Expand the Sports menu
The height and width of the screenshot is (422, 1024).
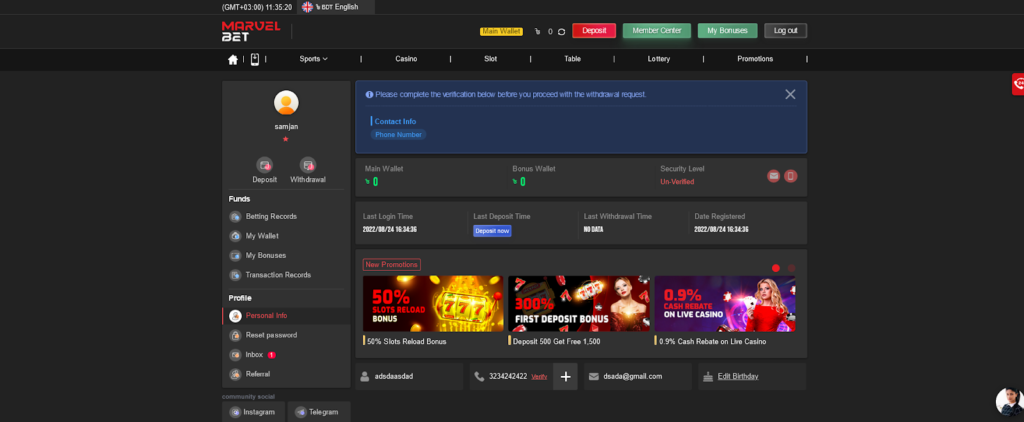[x=313, y=59]
